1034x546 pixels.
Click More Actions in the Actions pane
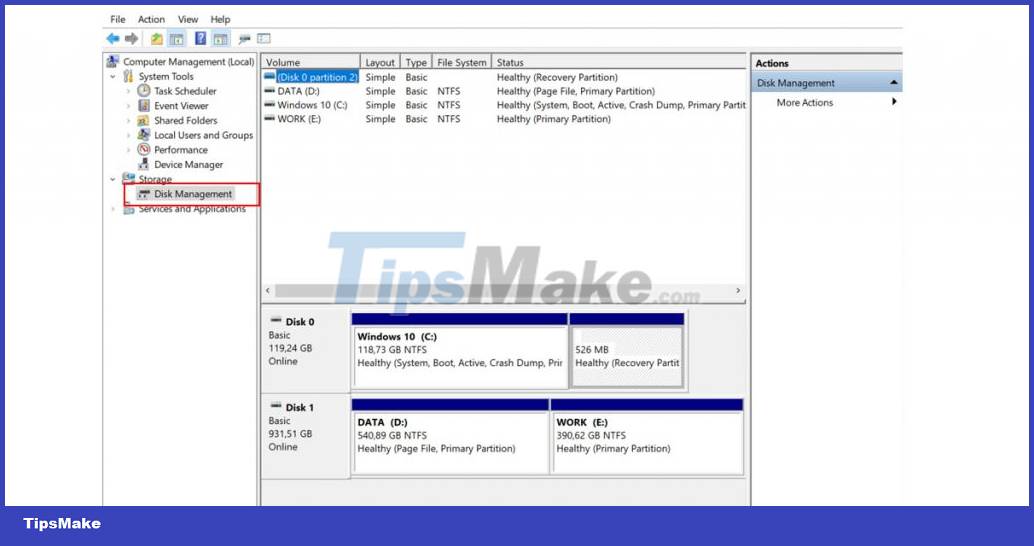pyautogui.click(x=805, y=102)
